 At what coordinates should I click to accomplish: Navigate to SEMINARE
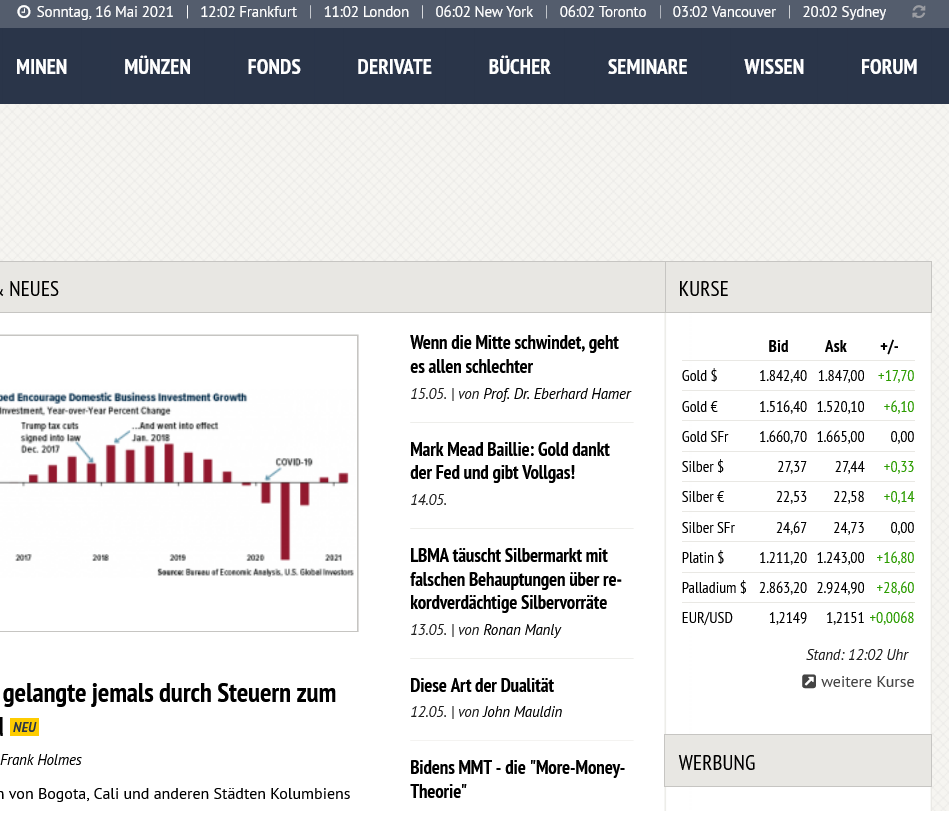point(647,67)
